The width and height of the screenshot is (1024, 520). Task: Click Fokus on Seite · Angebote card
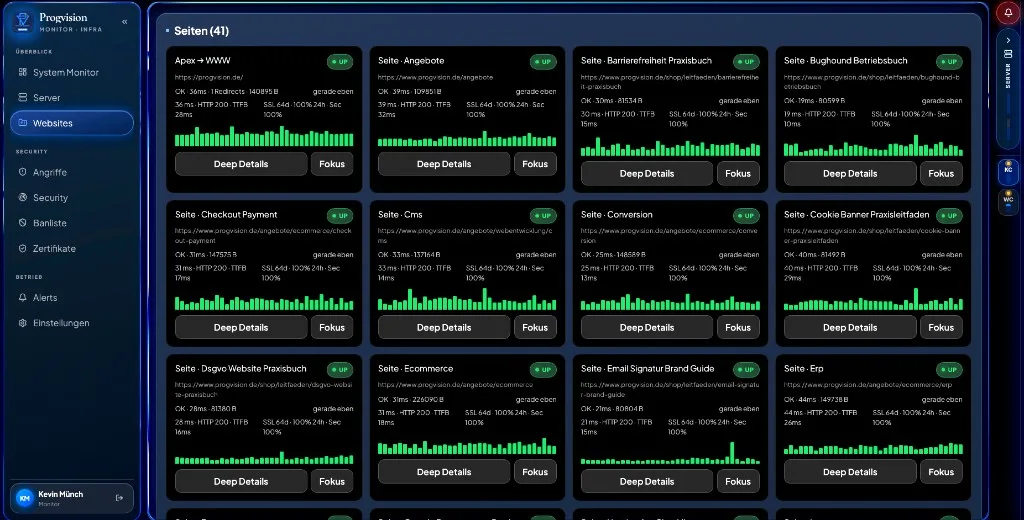click(x=535, y=164)
